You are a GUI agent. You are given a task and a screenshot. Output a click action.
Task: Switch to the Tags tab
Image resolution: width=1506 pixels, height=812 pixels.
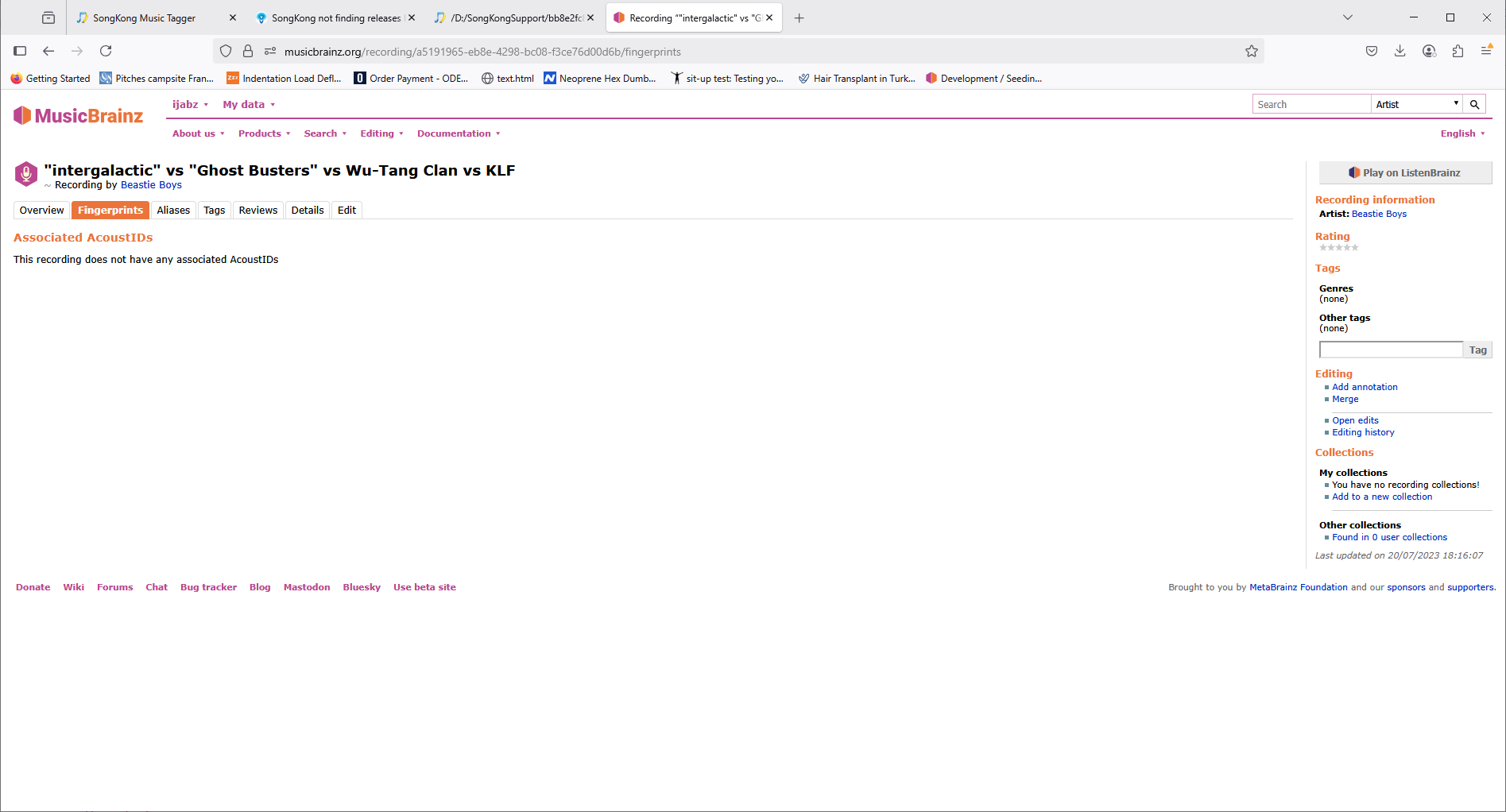[215, 210]
